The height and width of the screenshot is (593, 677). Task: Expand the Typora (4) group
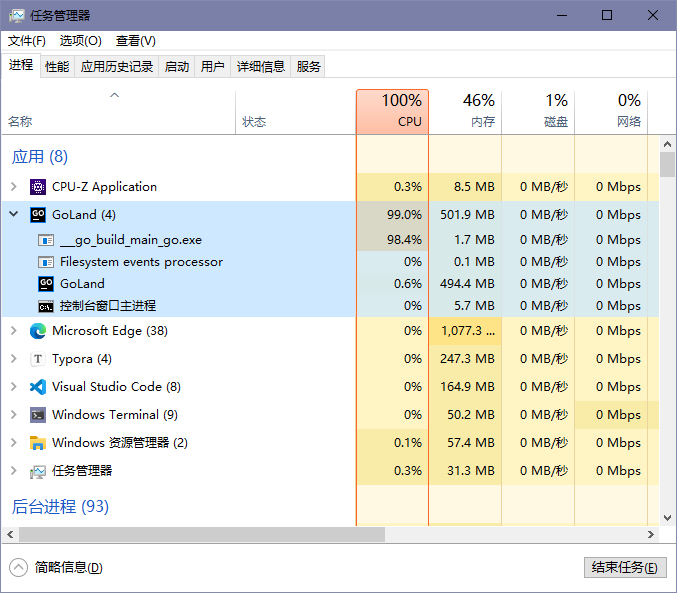tap(14, 358)
